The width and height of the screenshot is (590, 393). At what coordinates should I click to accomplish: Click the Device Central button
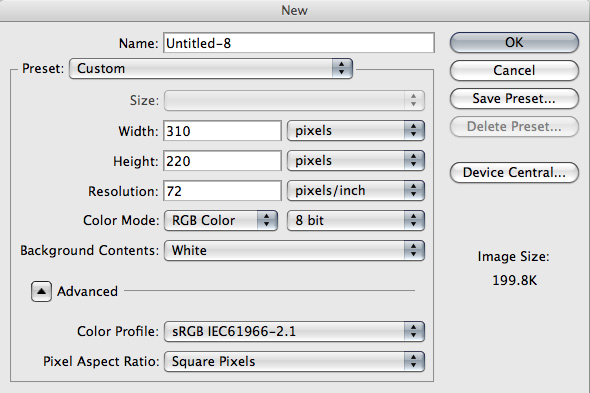[x=514, y=172]
